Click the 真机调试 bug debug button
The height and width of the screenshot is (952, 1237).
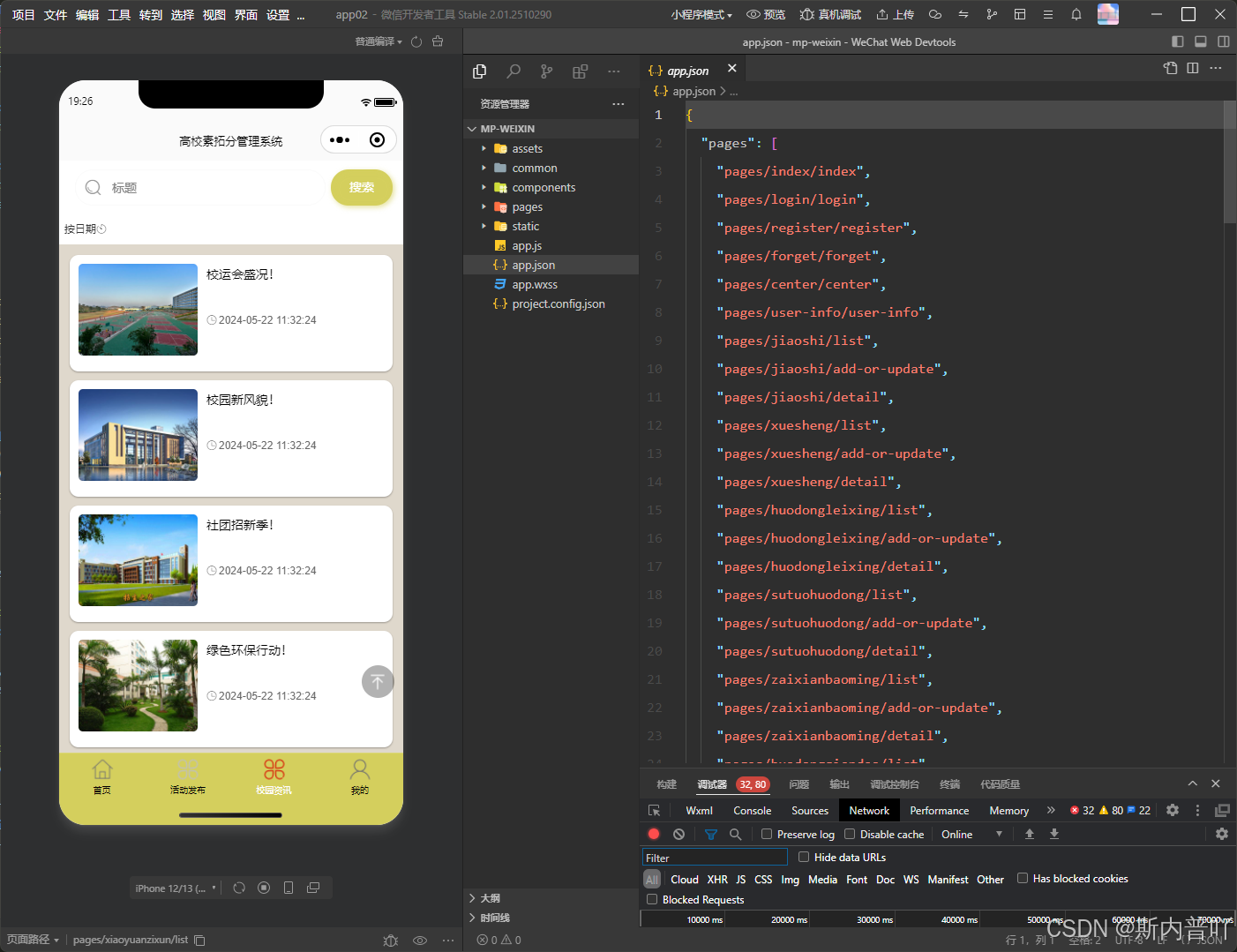[x=830, y=14]
